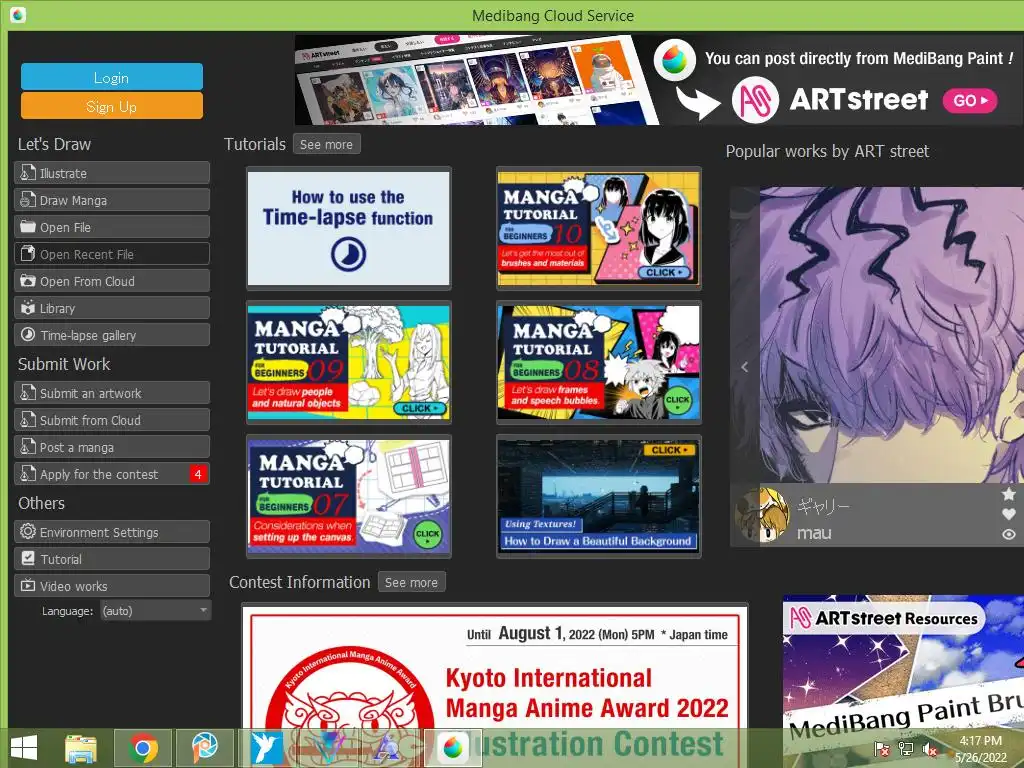
Task: Click the star favorite icon on artwork
Action: pyautogui.click(x=1009, y=494)
